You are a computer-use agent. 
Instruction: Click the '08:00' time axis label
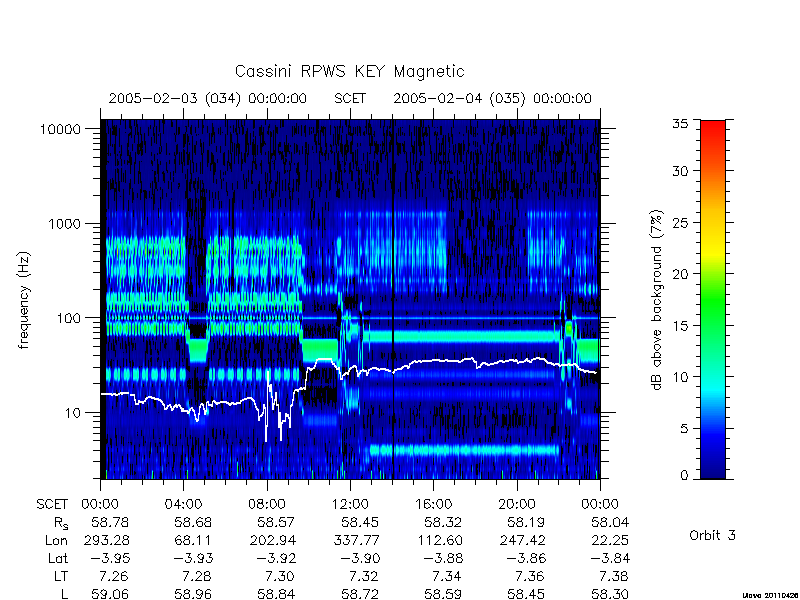tap(267, 504)
